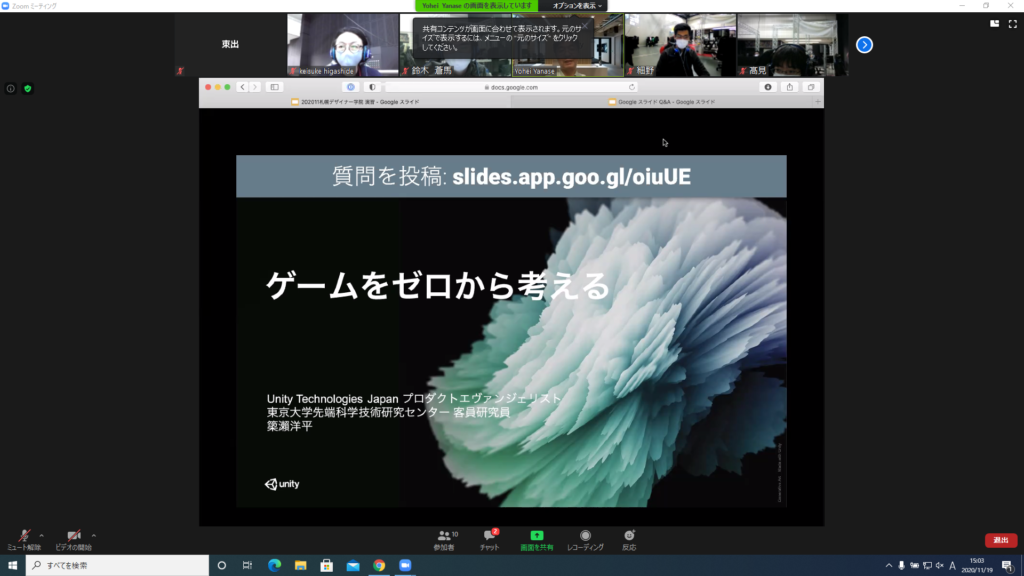The width and height of the screenshot is (1024, 576).
Task: Leave the meeting with the red 退出 button
Action: coord(1000,540)
